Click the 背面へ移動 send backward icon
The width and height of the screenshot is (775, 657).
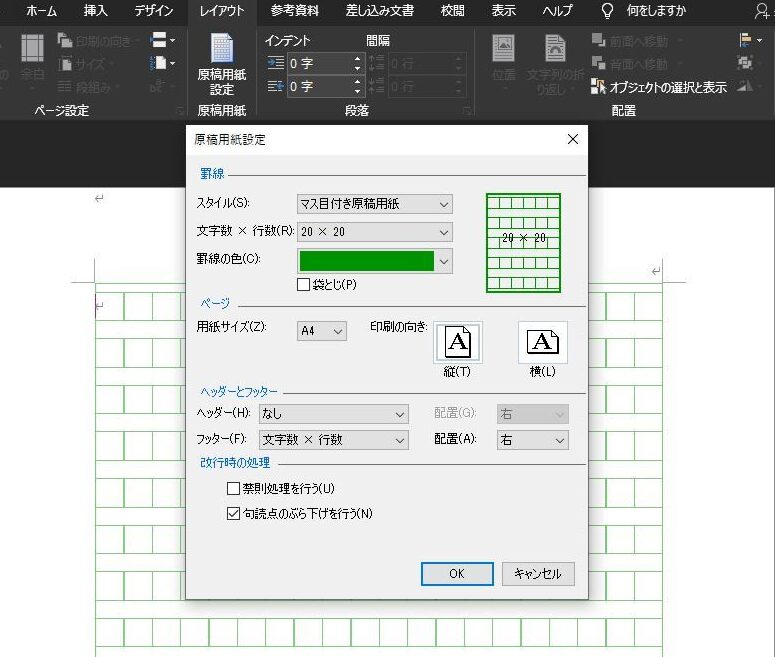(599, 63)
